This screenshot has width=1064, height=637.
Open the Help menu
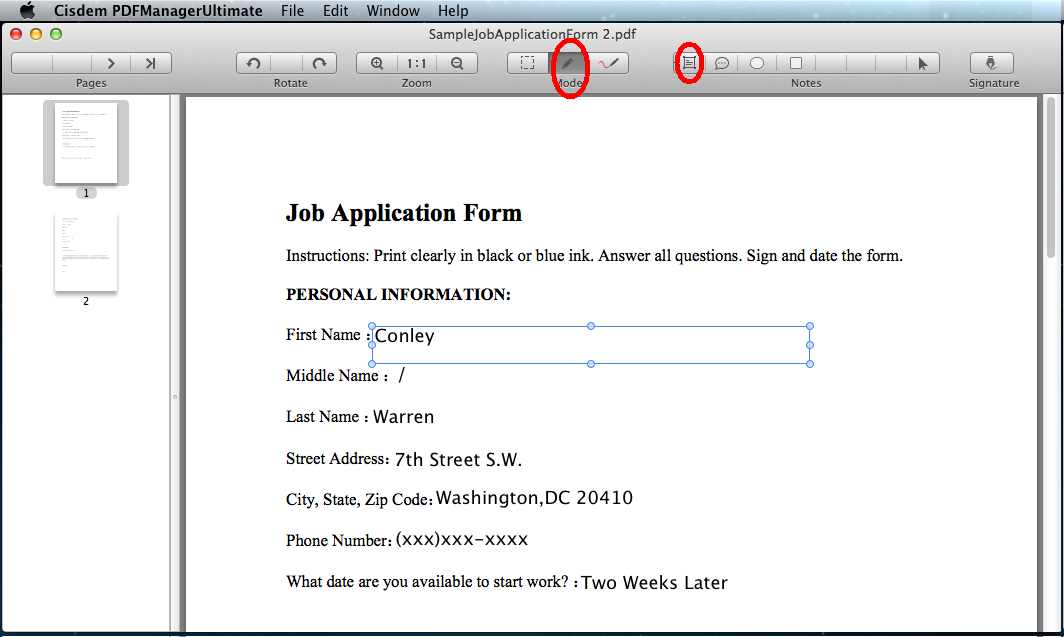pyautogui.click(x=453, y=11)
